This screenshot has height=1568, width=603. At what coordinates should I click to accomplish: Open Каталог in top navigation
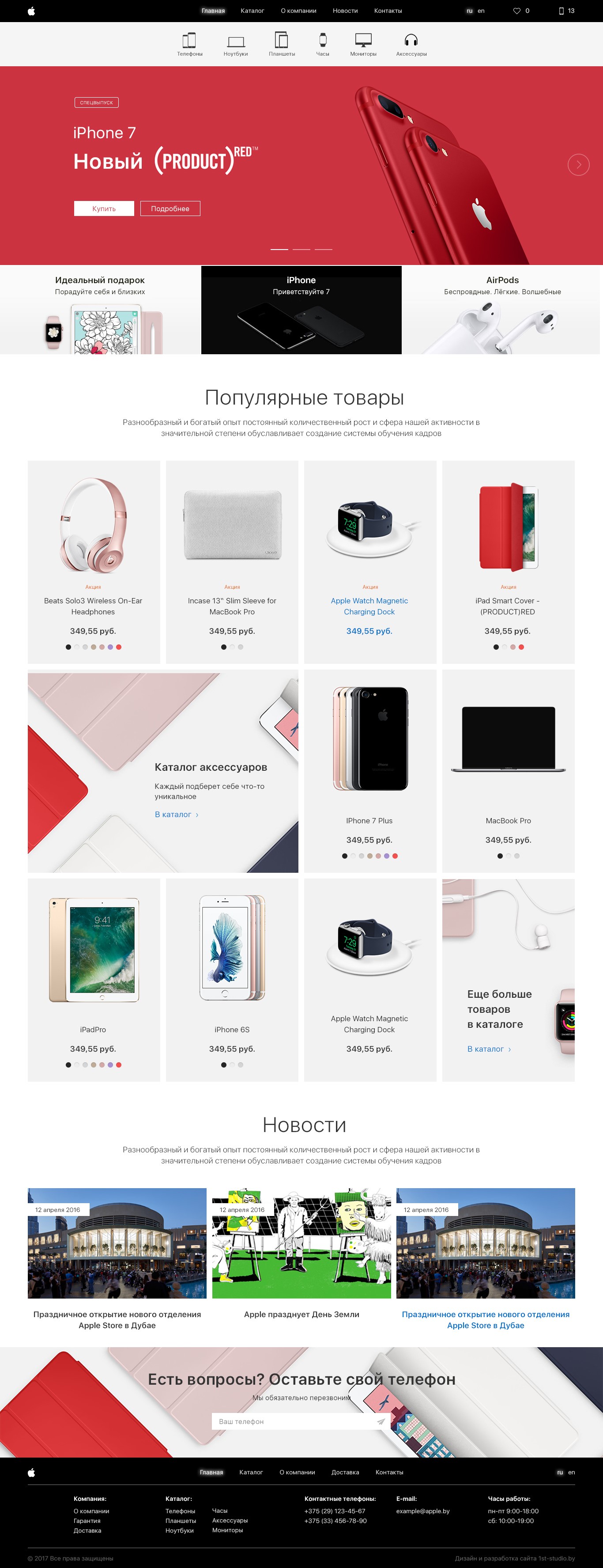(252, 11)
